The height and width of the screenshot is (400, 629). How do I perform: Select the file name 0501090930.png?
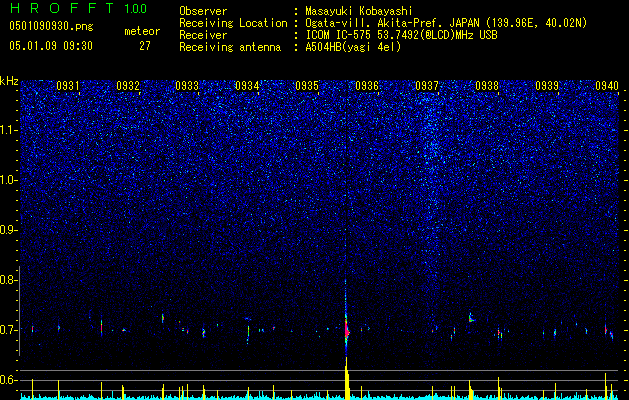pos(51,26)
